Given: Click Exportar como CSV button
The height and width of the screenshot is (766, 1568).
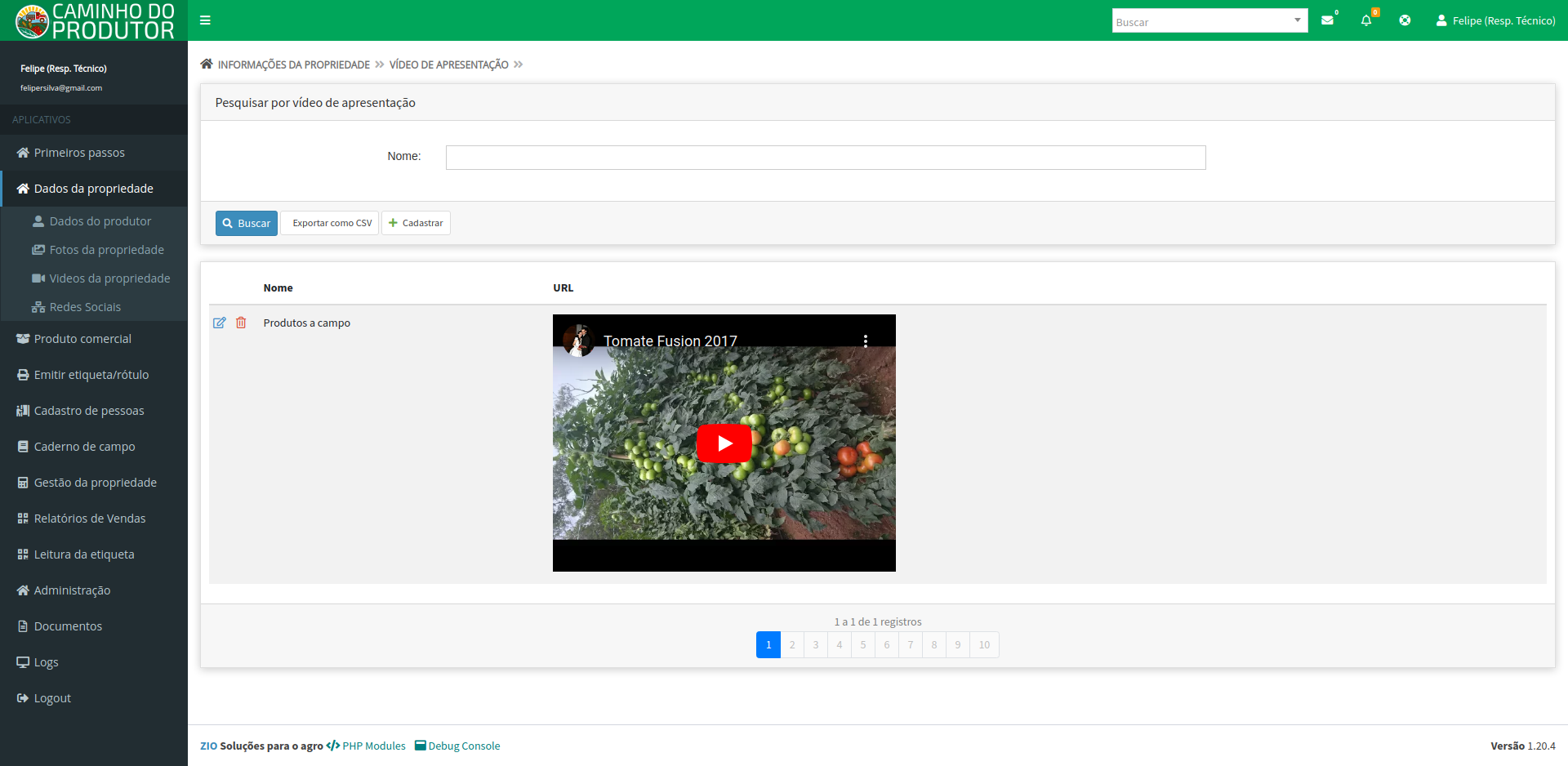Looking at the screenshot, I should click(332, 223).
